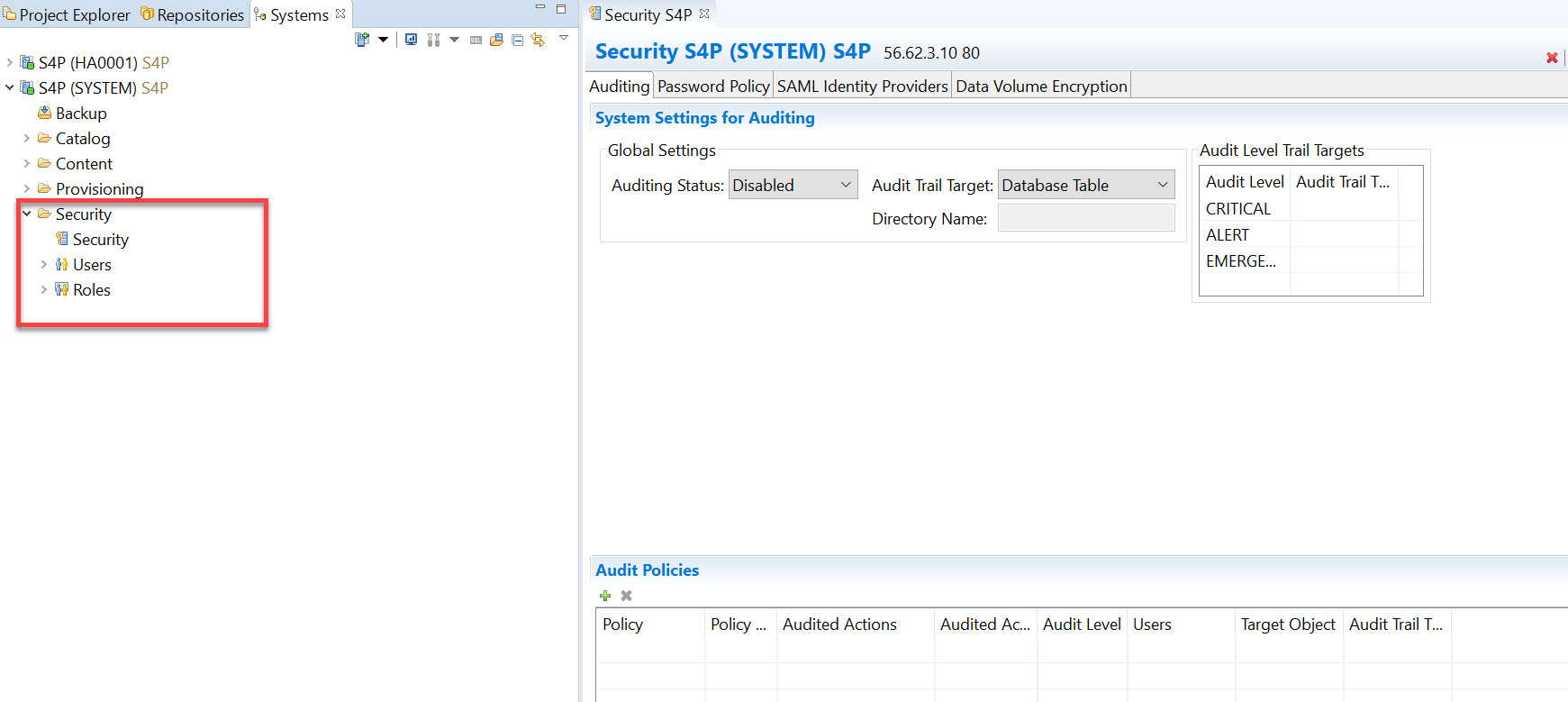This screenshot has width=1568, height=702.
Task: Click the Directory Name input field
Action: pyautogui.click(x=1086, y=218)
